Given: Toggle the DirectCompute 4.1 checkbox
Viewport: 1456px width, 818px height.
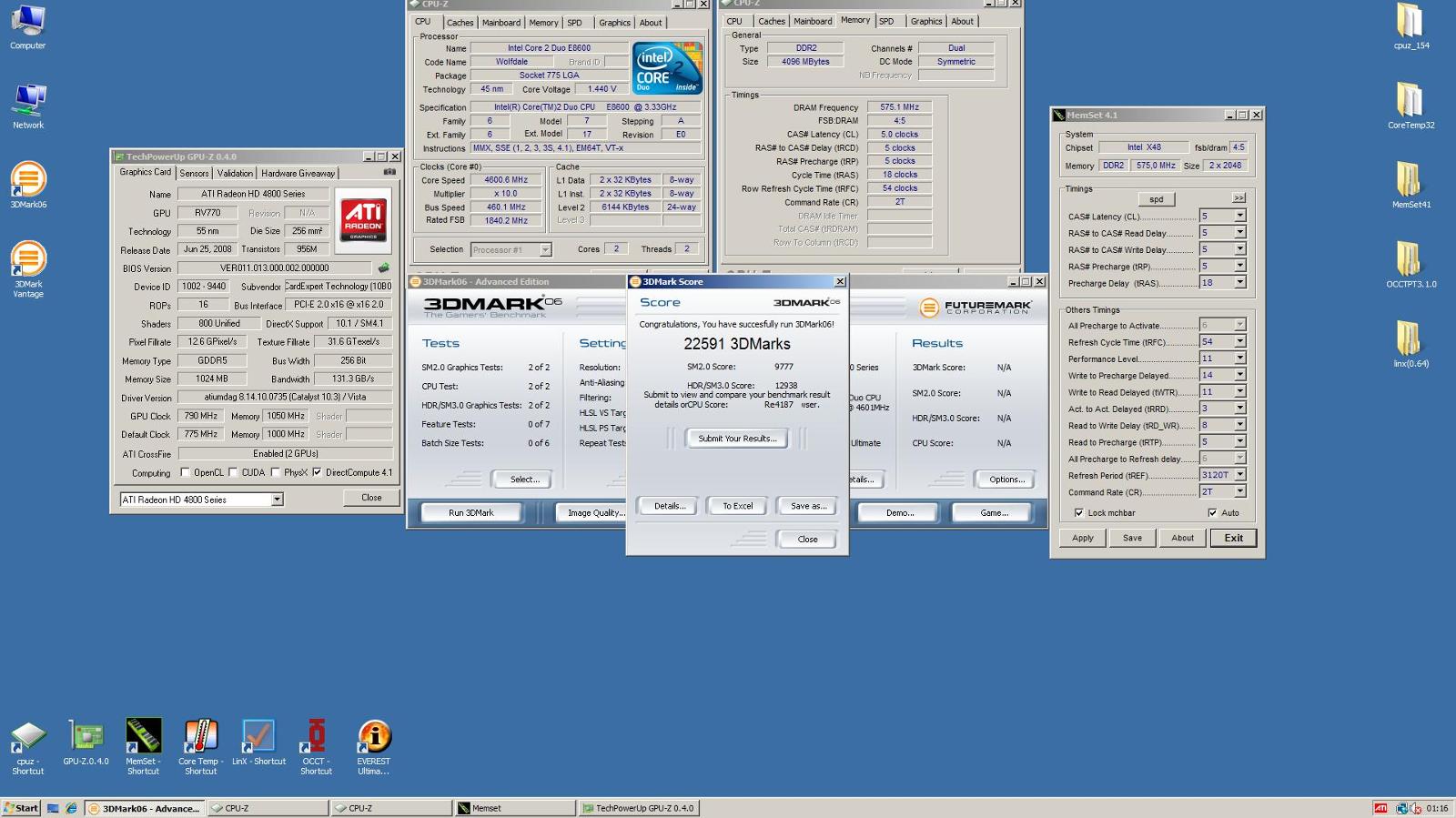Looking at the screenshot, I should pyautogui.click(x=317, y=472).
